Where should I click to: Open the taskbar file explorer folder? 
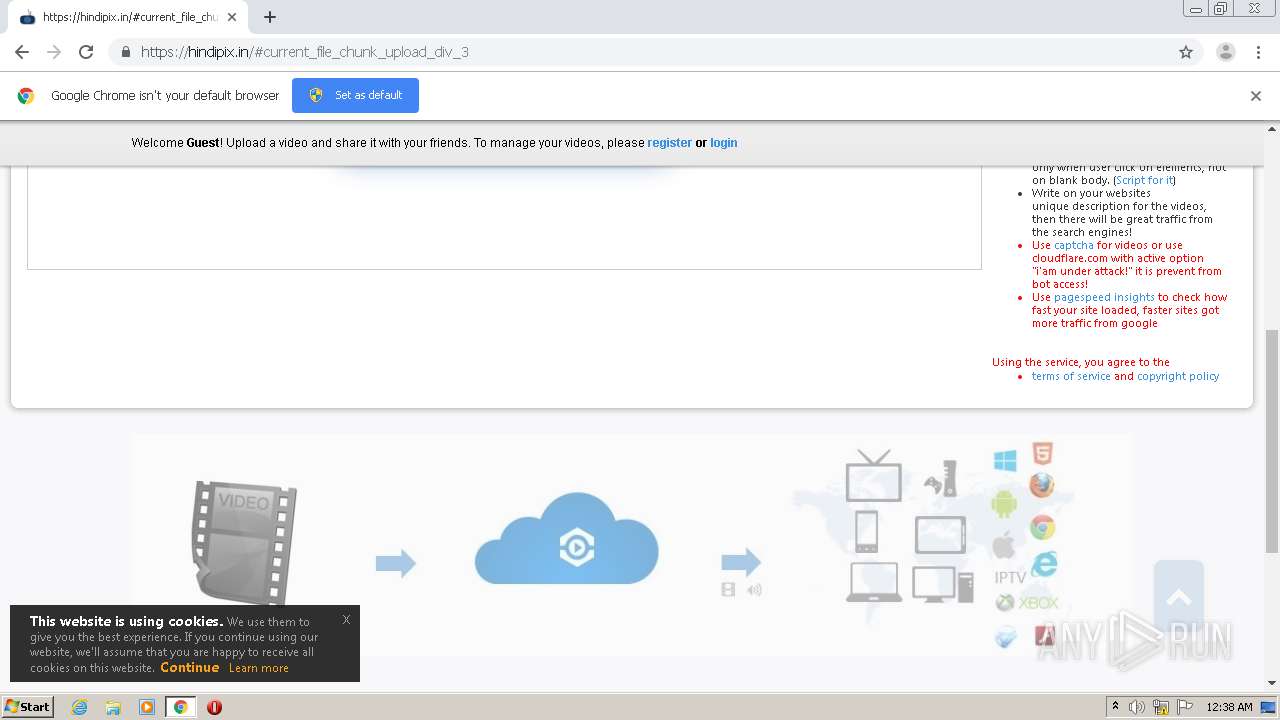(x=113, y=707)
